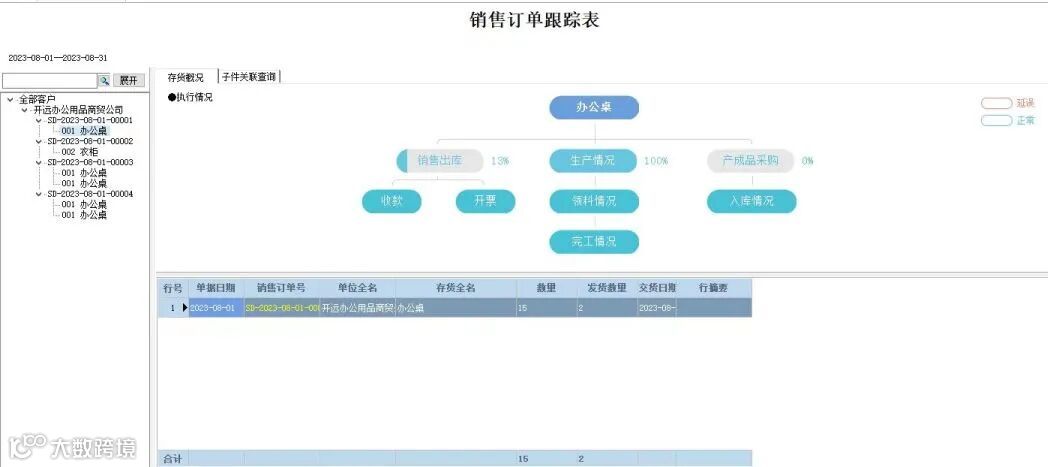Focus the customer search input field
1048x467 pixels.
[x=49, y=80]
